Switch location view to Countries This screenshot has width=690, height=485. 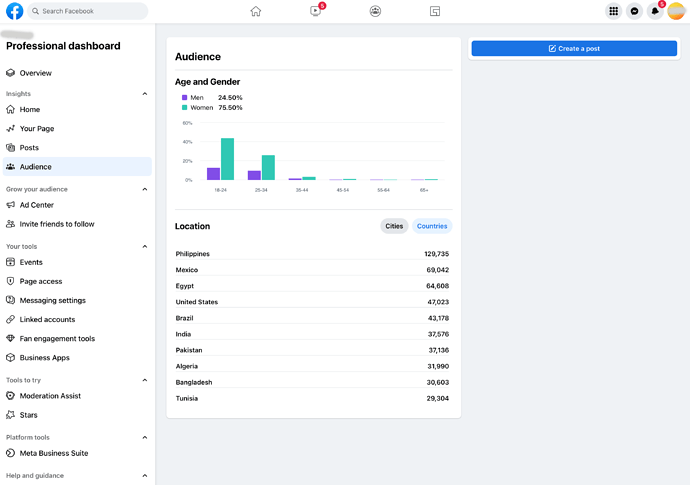pyautogui.click(x=432, y=226)
